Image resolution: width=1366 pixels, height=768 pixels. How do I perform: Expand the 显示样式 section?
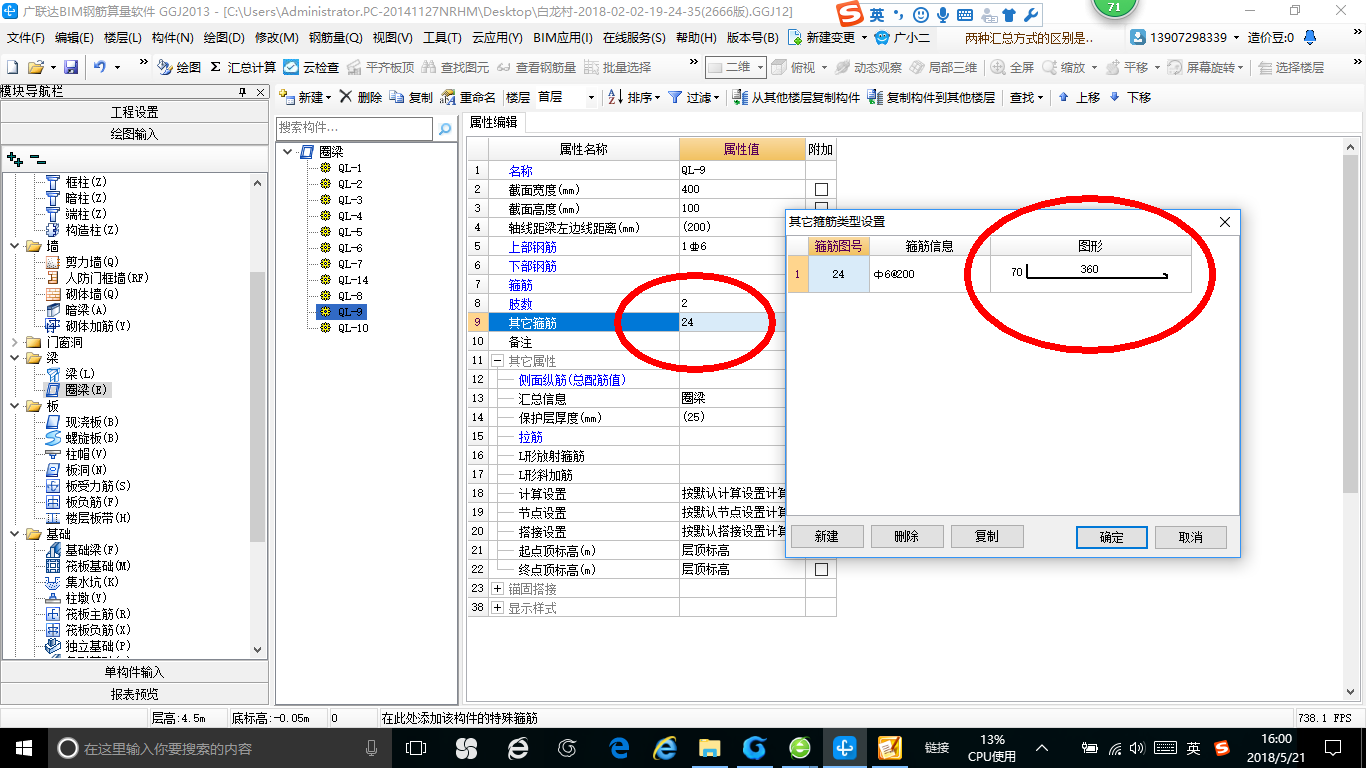click(x=497, y=608)
